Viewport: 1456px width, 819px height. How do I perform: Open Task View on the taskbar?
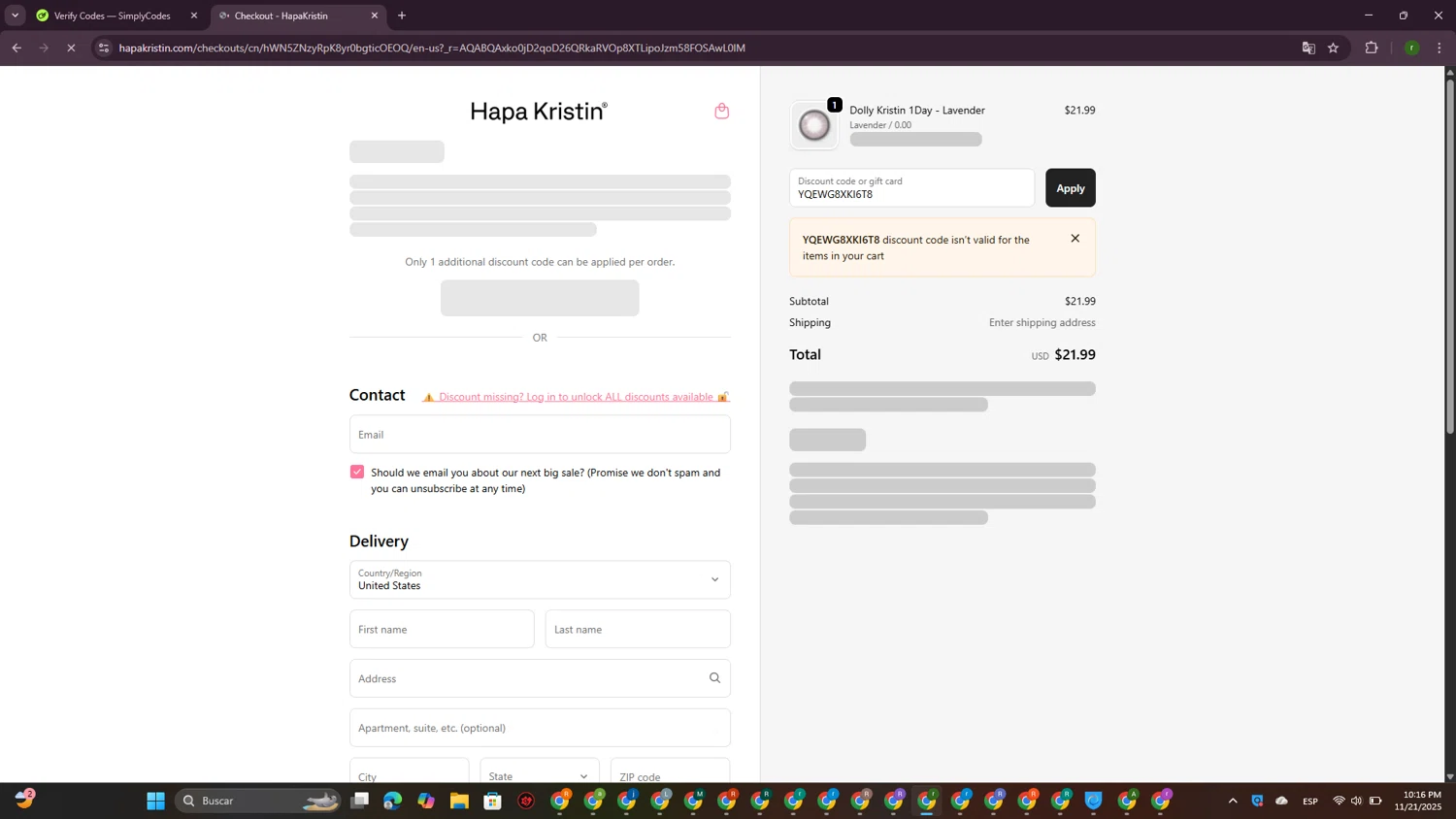click(360, 801)
